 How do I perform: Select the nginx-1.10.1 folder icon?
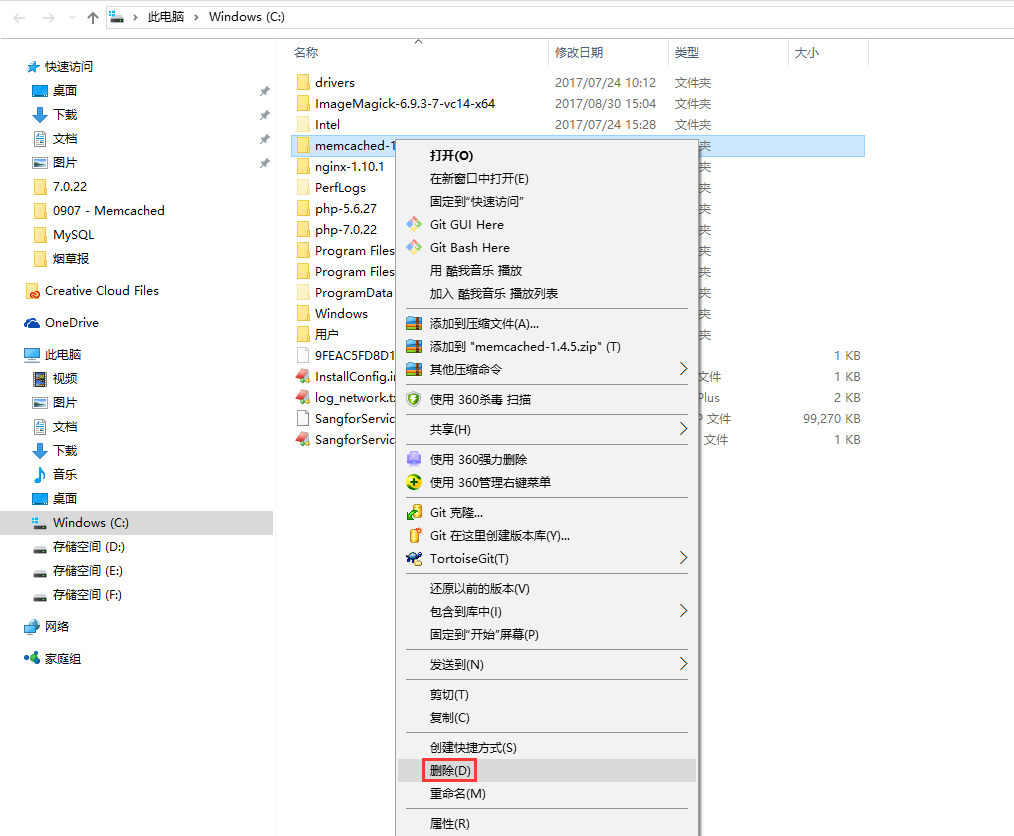coord(303,167)
